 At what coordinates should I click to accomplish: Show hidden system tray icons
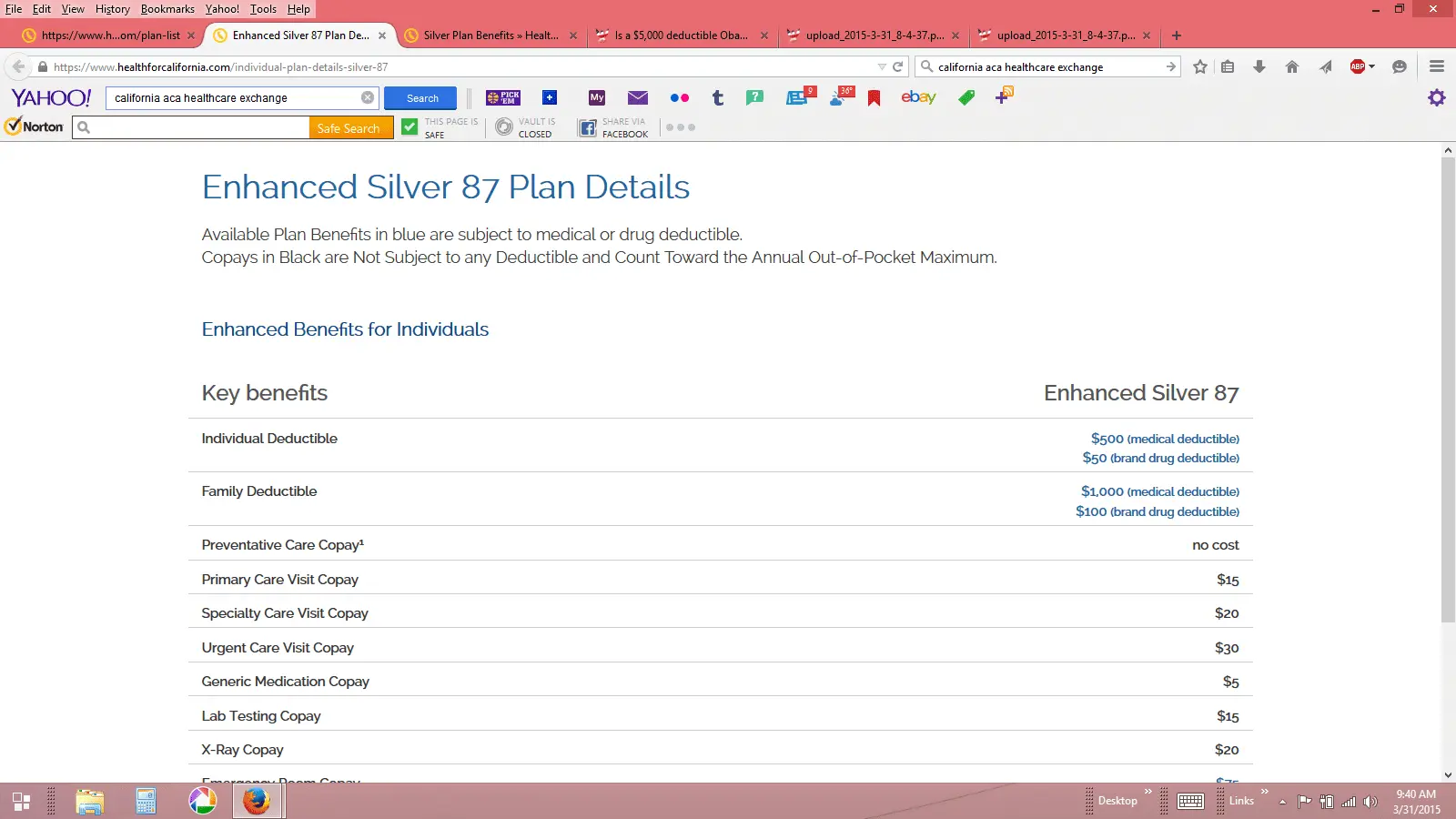pos(1282,802)
